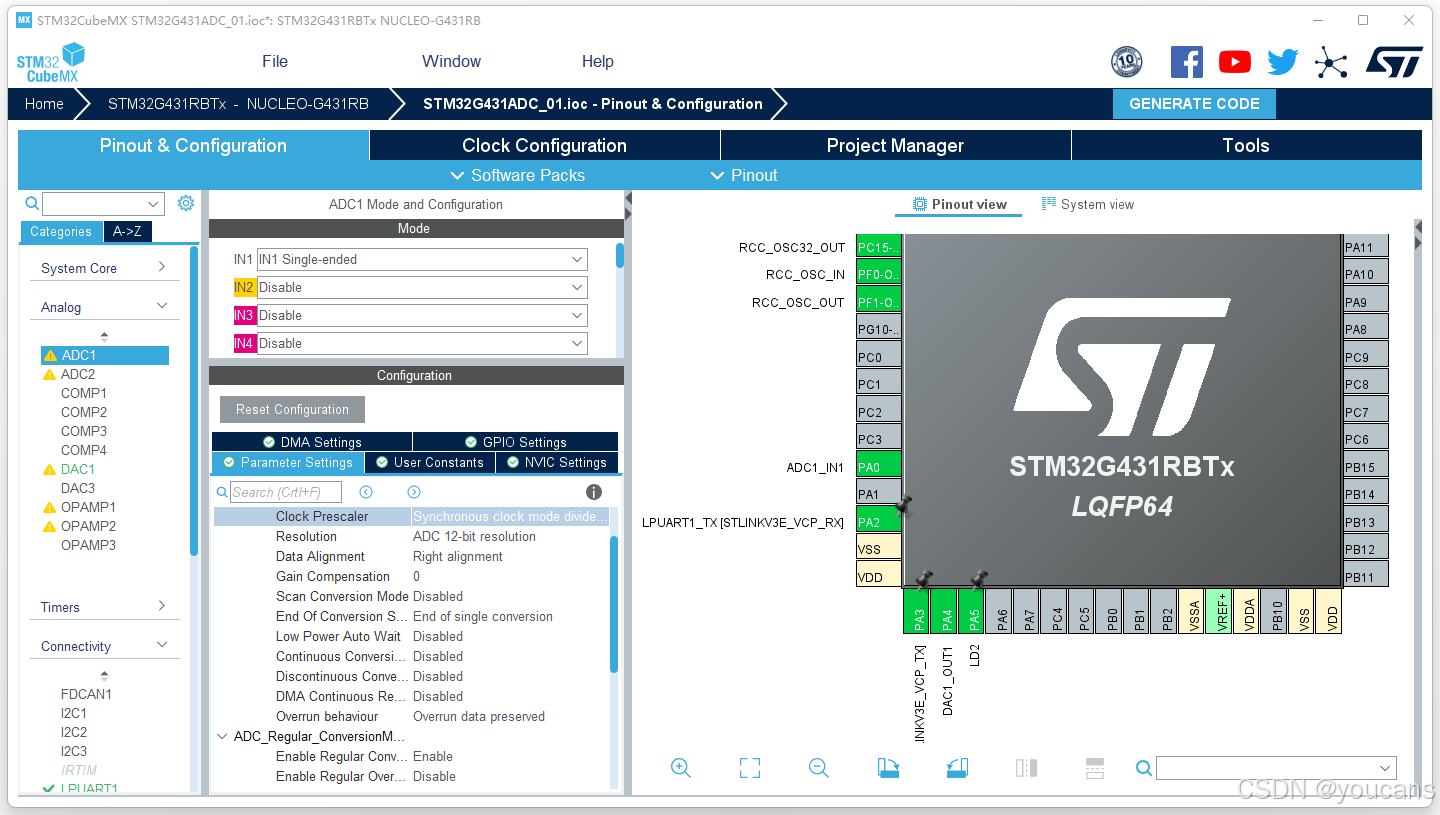Select OPAMP1 in the Analog list
This screenshot has height=815, width=1440.
pos(88,507)
